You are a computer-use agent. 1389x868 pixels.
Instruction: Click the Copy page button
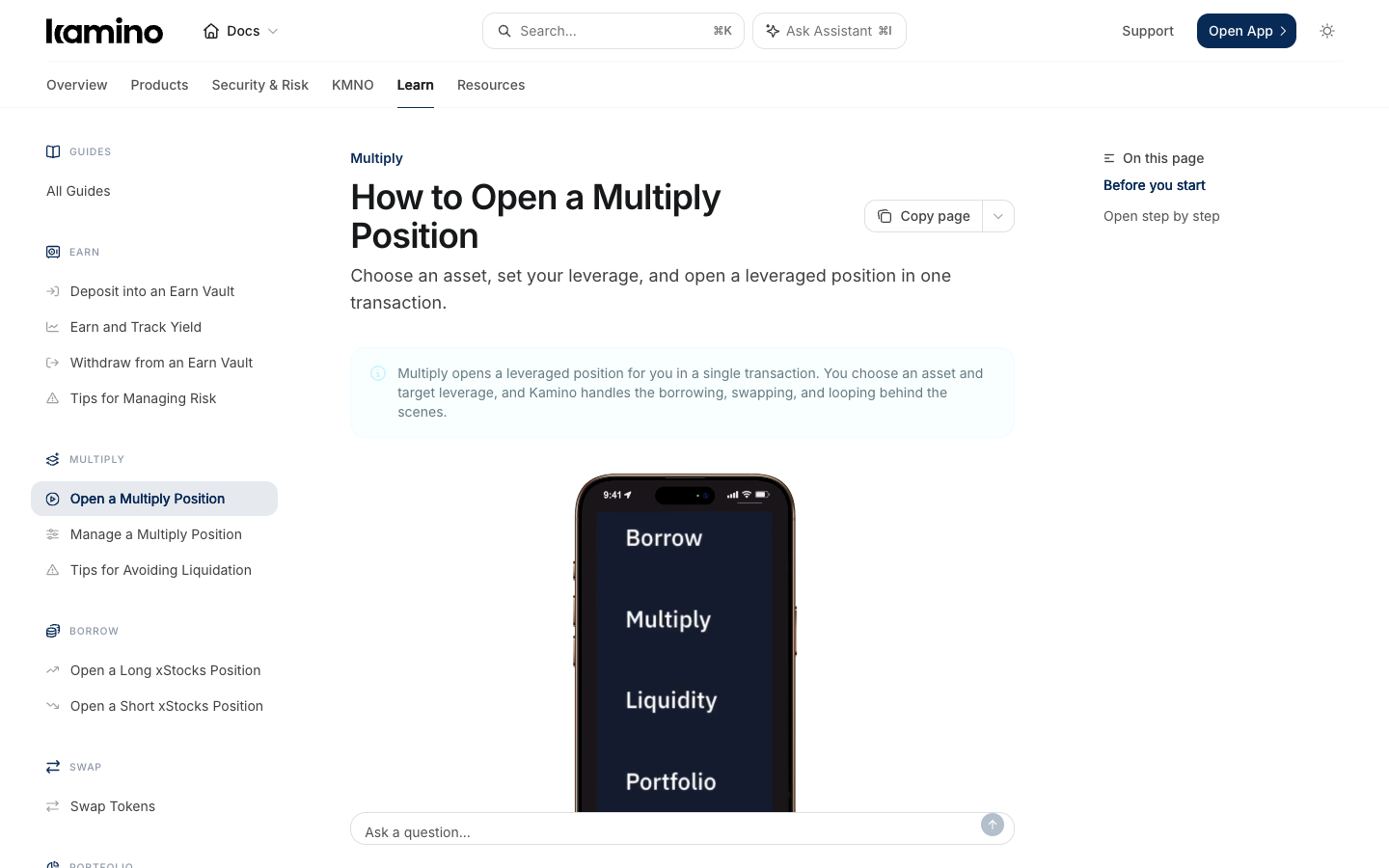(x=924, y=216)
